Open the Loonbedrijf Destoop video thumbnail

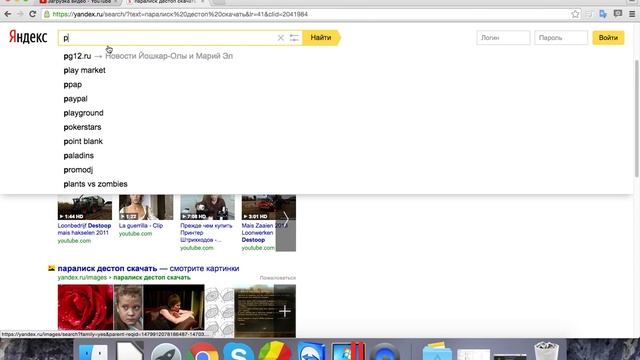tap(84, 207)
